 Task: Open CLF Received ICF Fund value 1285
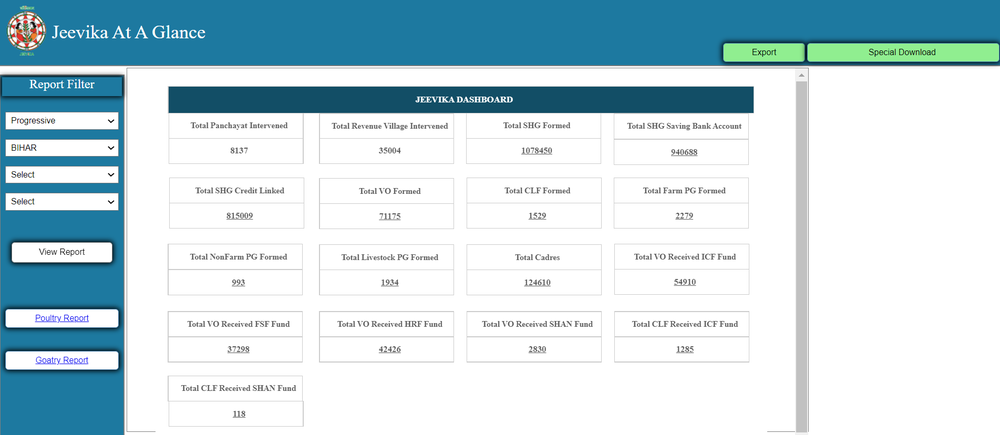point(684,350)
